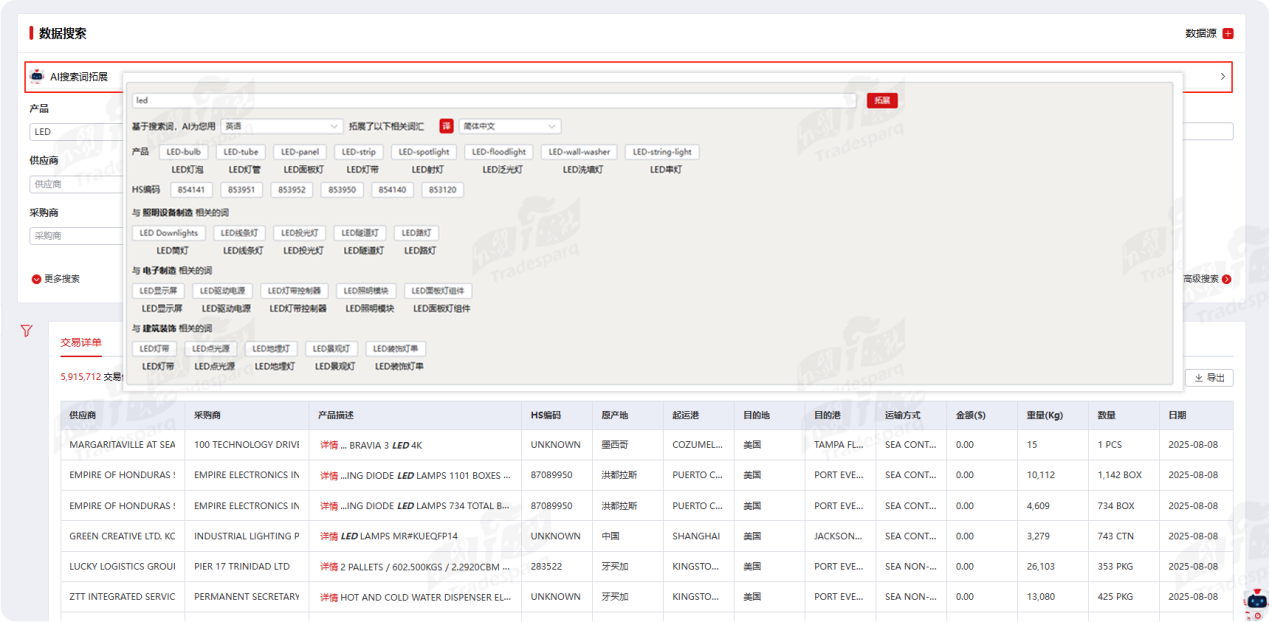Click the red plus icon beside 数据源
The image size is (1269, 622).
[1228, 33]
